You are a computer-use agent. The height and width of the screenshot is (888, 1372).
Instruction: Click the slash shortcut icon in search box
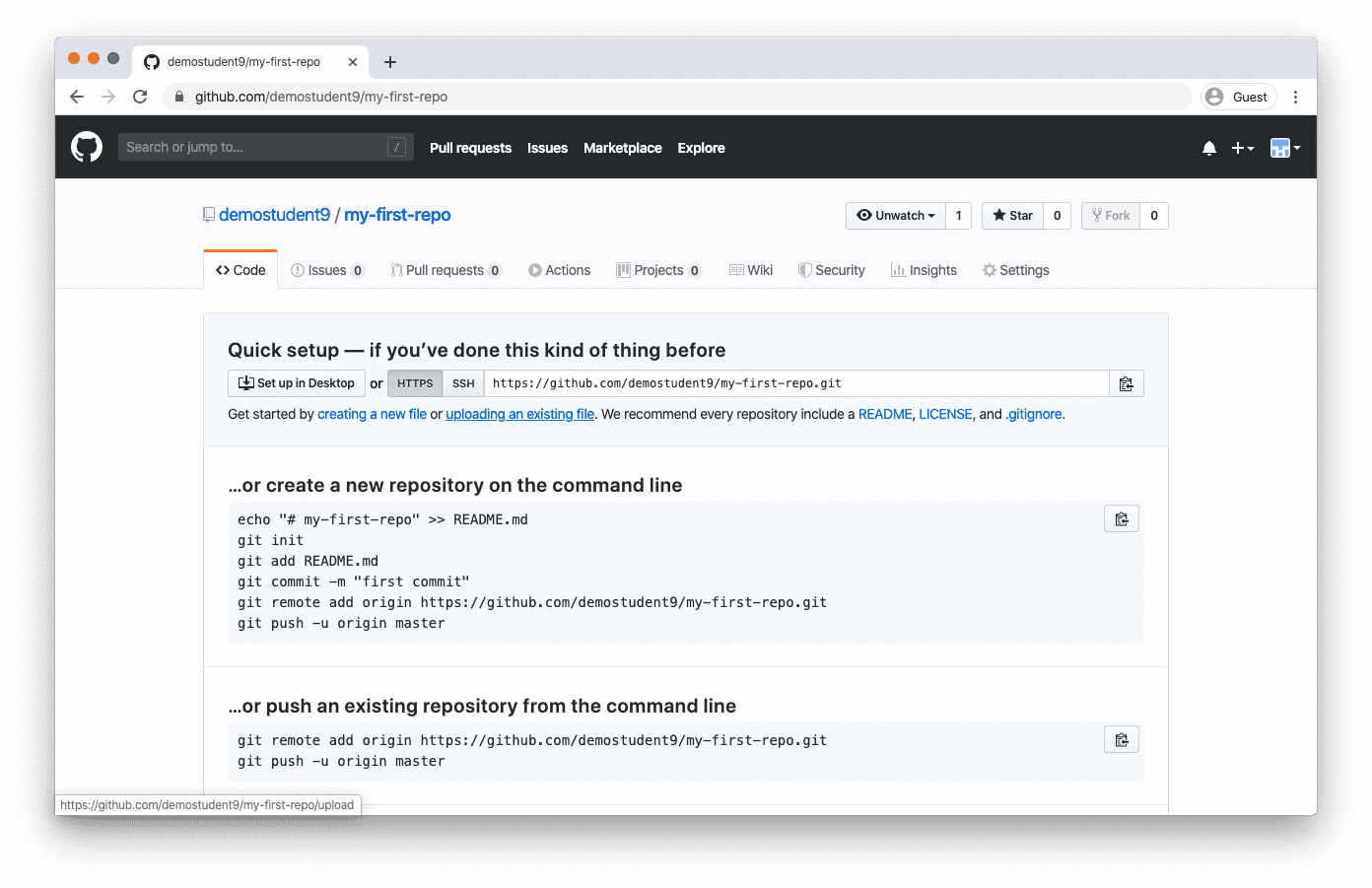pos(397,147)
